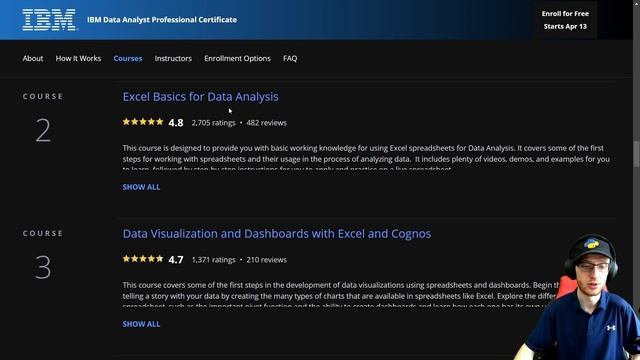Viewport: 640px width, 360px height.
Task: Click the IBM Data Analyst Professional Certificate title
Action: (162, 20)
